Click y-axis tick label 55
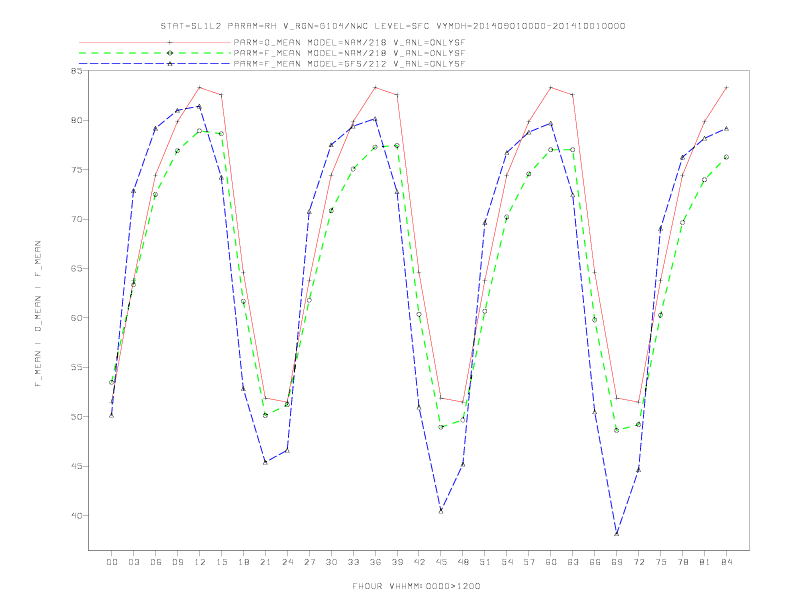This screenshot has width=792, height=612. 76,367
